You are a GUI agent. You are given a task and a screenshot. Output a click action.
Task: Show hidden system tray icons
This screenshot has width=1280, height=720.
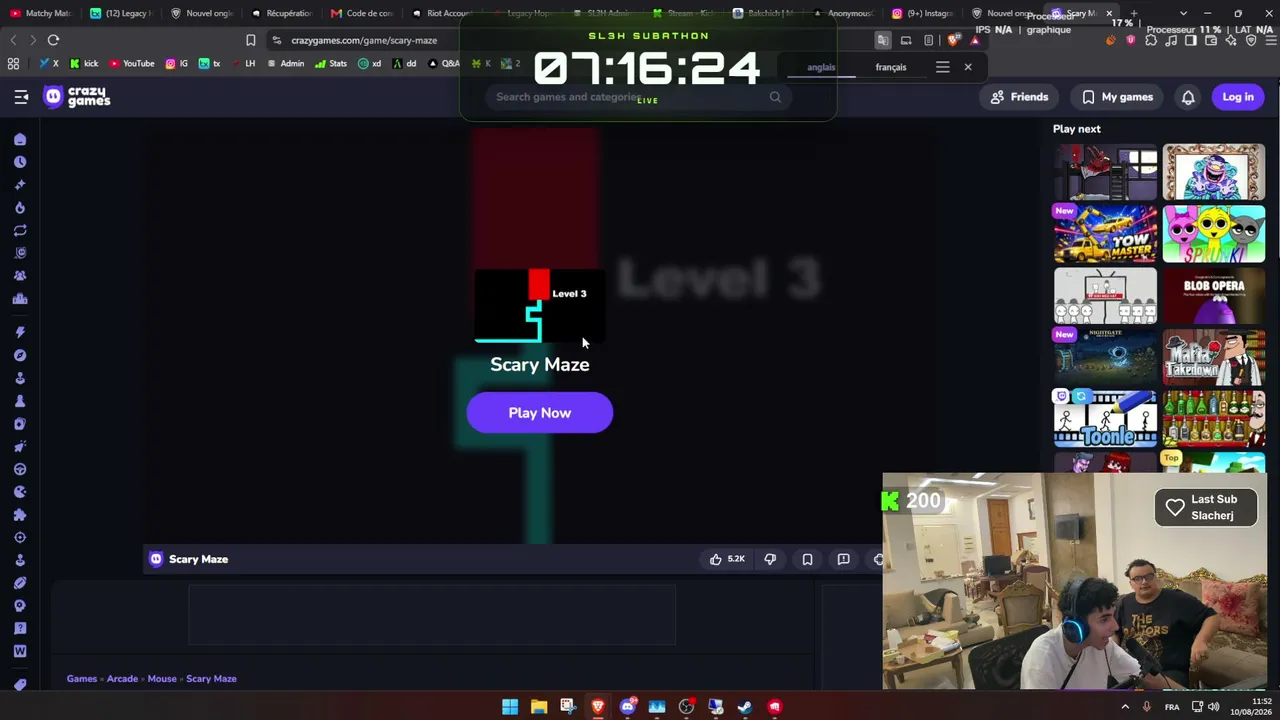[1125, 707]
